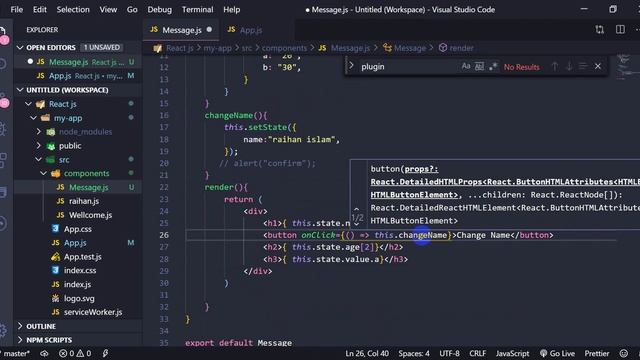Expand the NPM Scripts section
This screenshot has width=640, height=360.
[x=20, y=340]
